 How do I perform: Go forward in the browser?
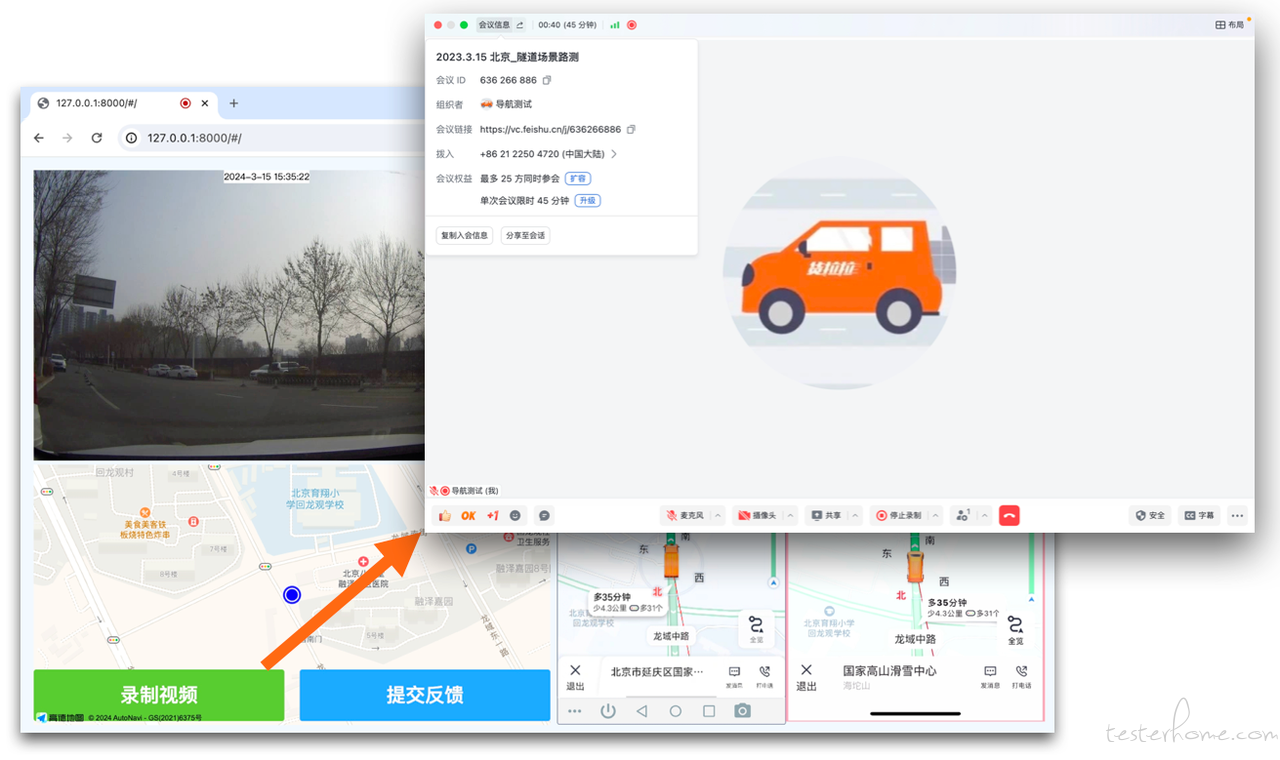tap(68, 138)
